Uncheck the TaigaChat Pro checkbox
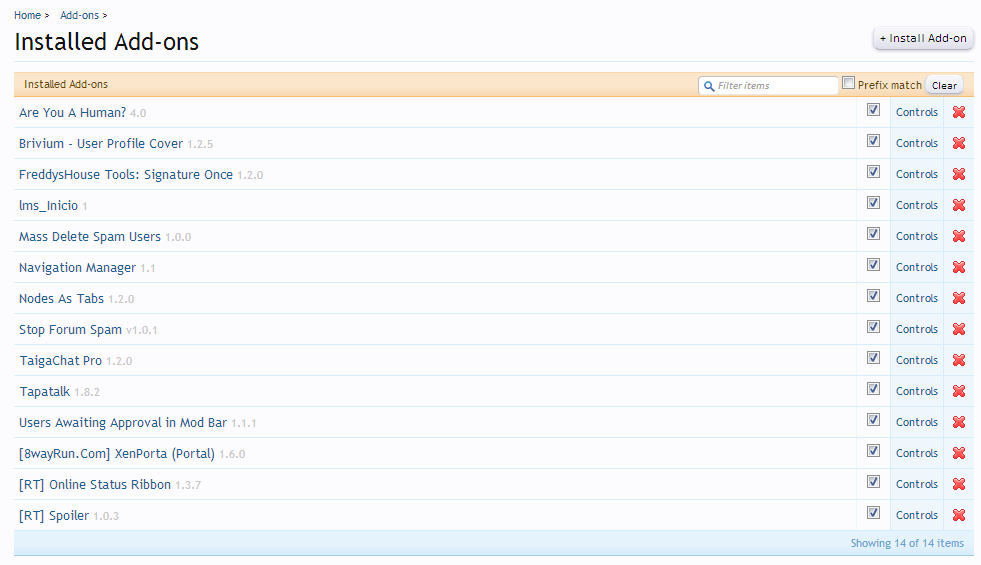Screen dimensions: 981x565 tap(873, 358)
